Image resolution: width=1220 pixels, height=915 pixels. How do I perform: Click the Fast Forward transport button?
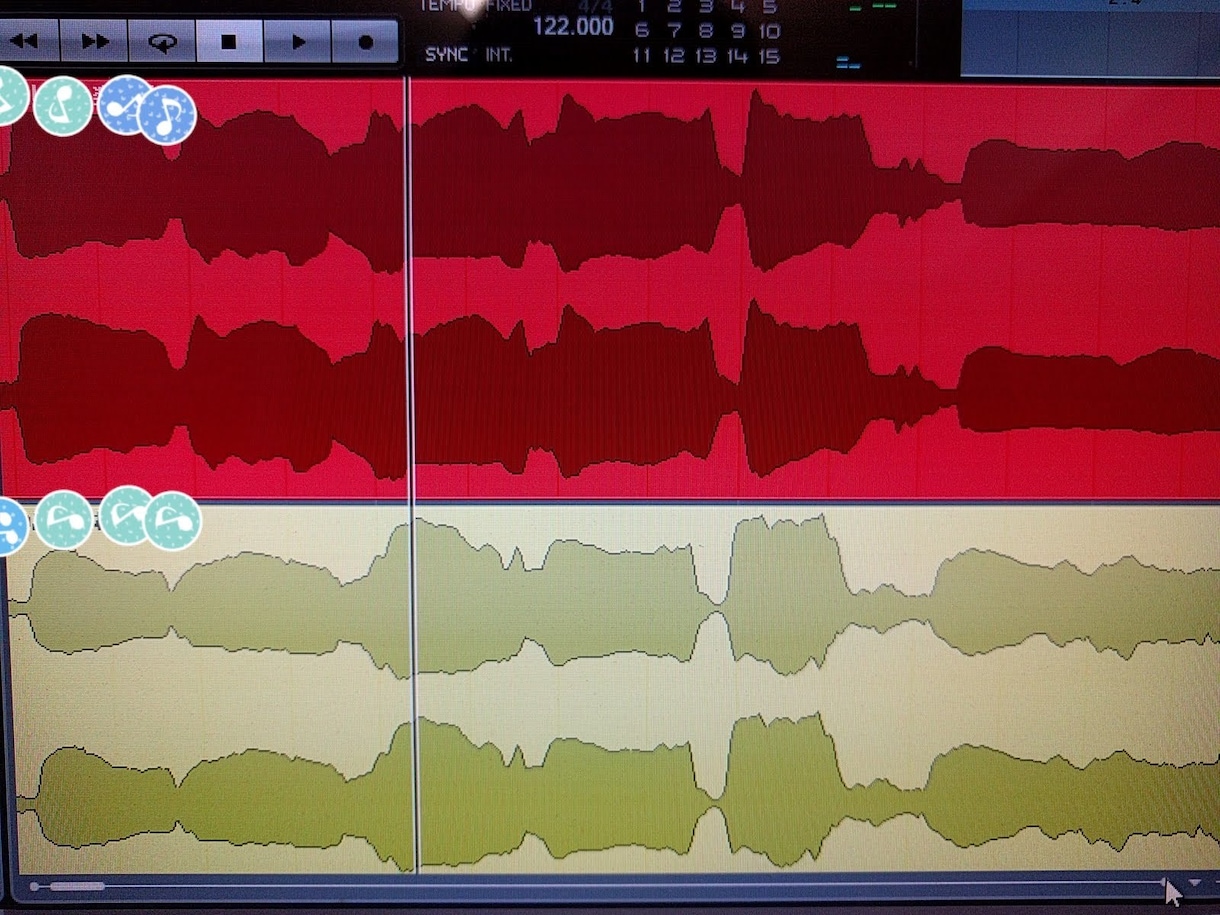coord(94,42)
